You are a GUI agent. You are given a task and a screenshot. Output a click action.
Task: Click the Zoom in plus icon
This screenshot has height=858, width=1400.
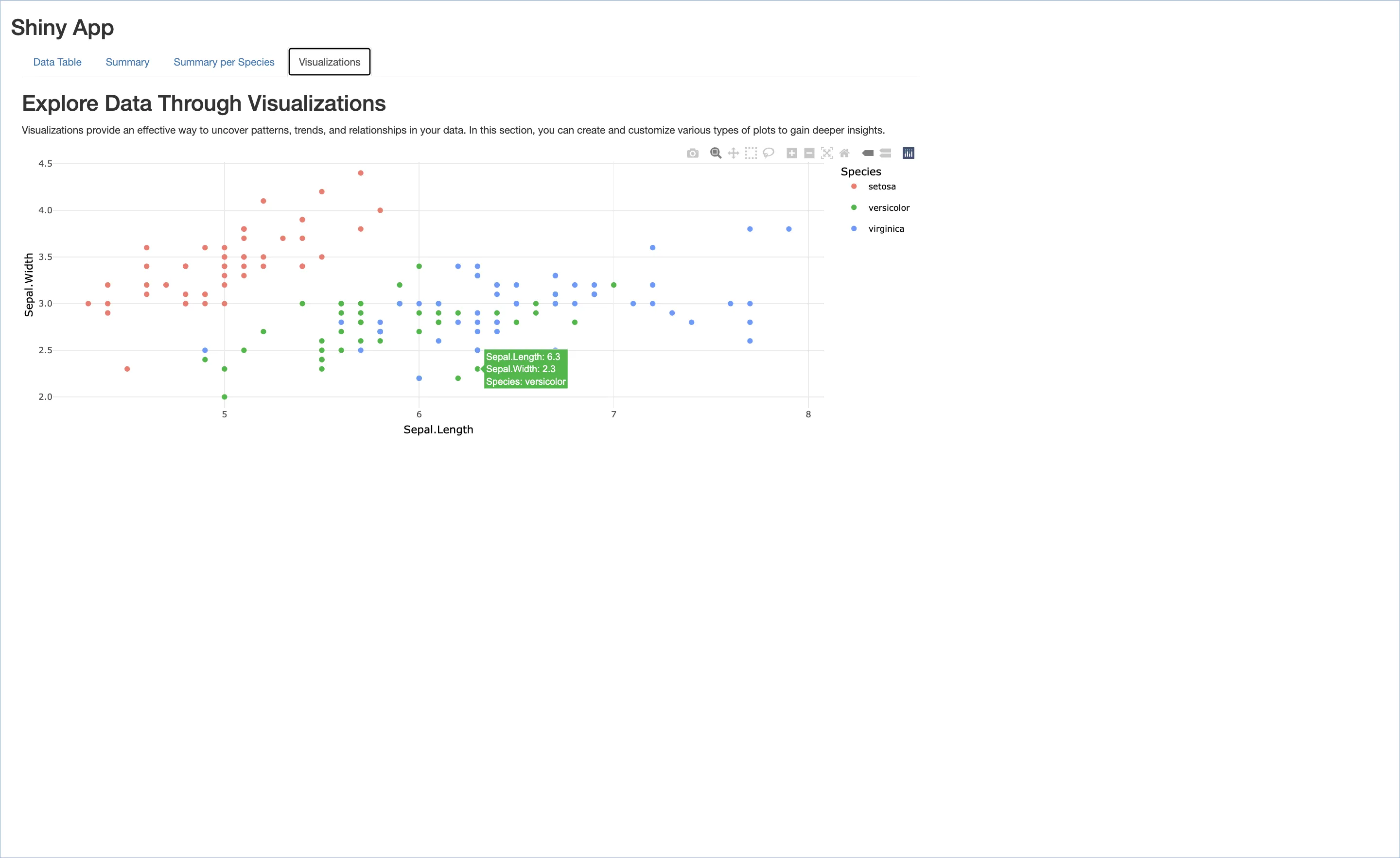coord(791,154)
